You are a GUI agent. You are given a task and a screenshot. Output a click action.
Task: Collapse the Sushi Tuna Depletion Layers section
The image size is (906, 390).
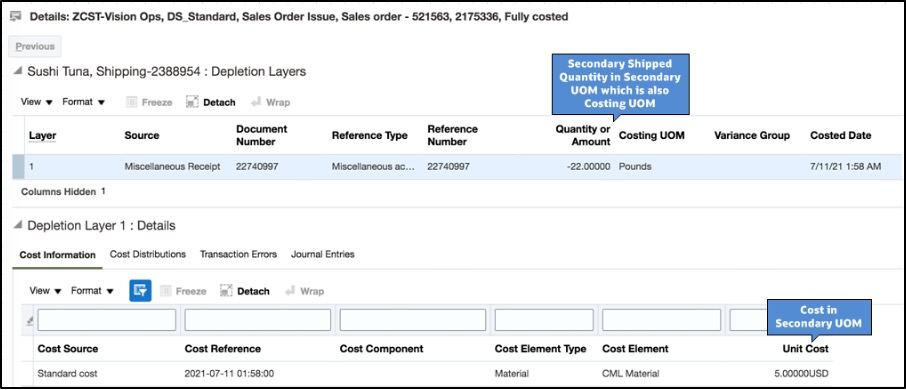point(18,72)
